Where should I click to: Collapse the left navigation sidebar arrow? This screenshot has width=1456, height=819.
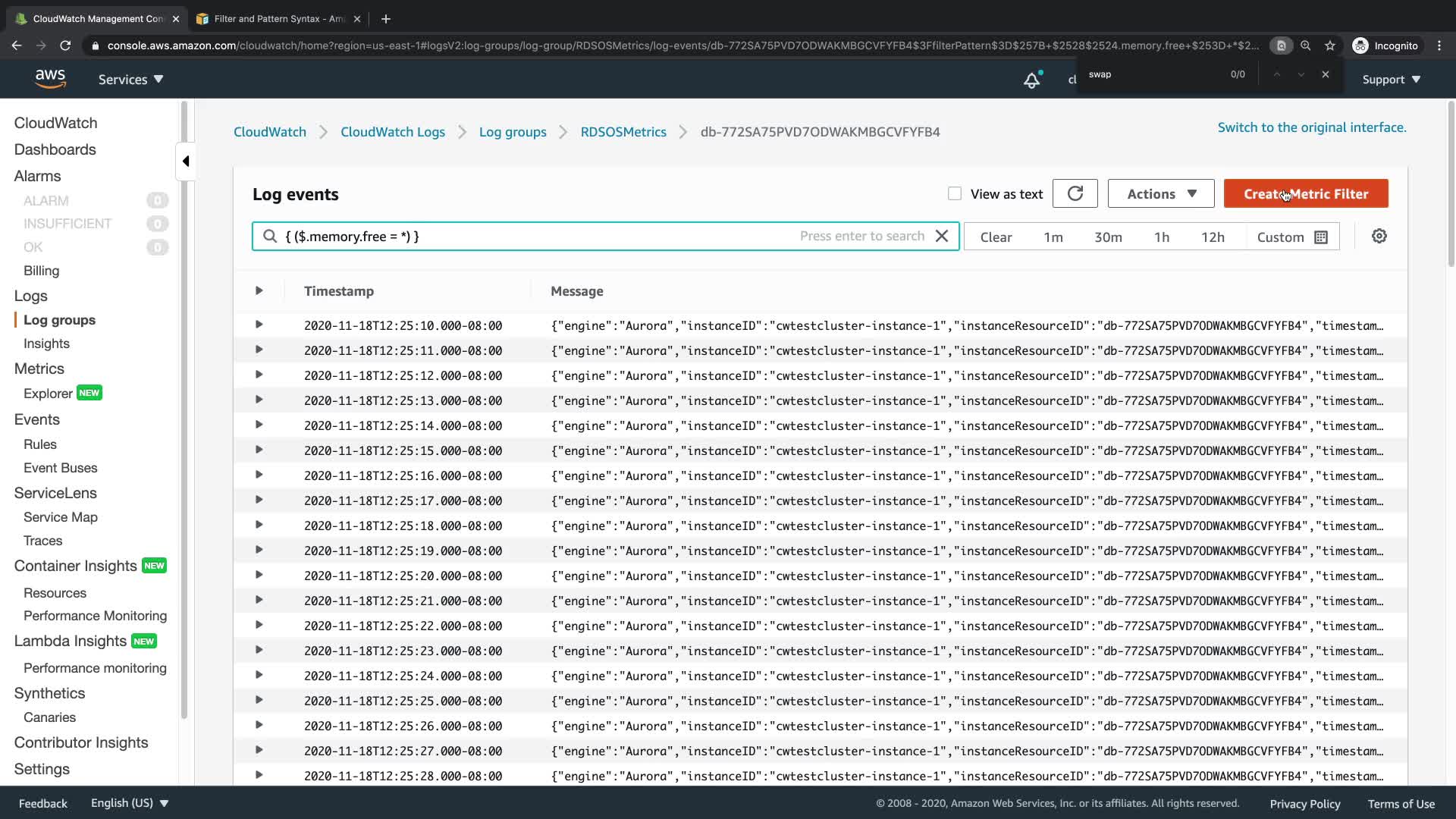point(186,162)
